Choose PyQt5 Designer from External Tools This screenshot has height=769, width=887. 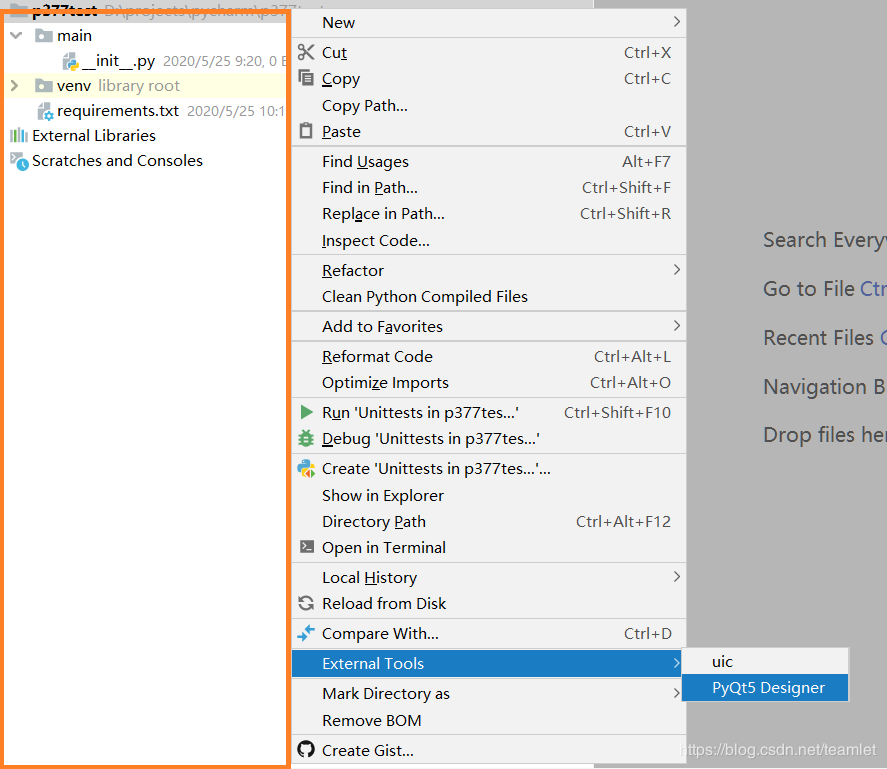click(x=765, y=688)
